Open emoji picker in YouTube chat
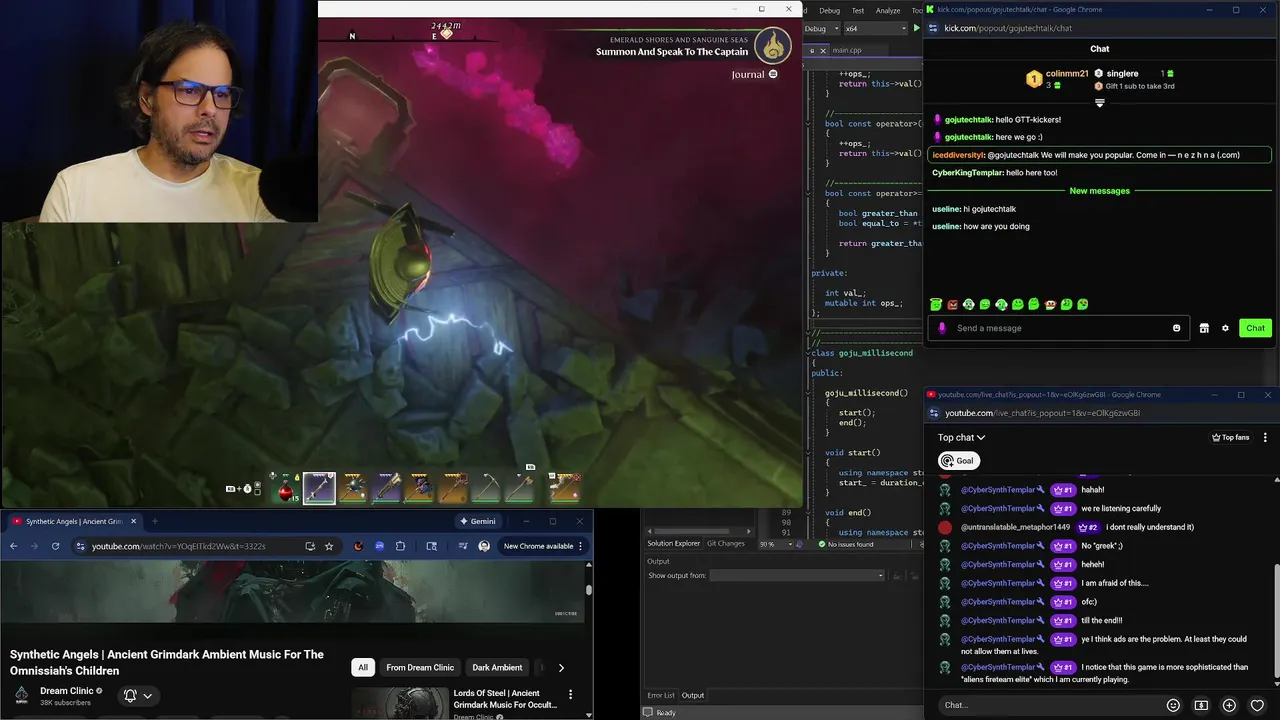Image resolution: width=1280 pixels, height=720 pixels. click(x=1173, y=705)
